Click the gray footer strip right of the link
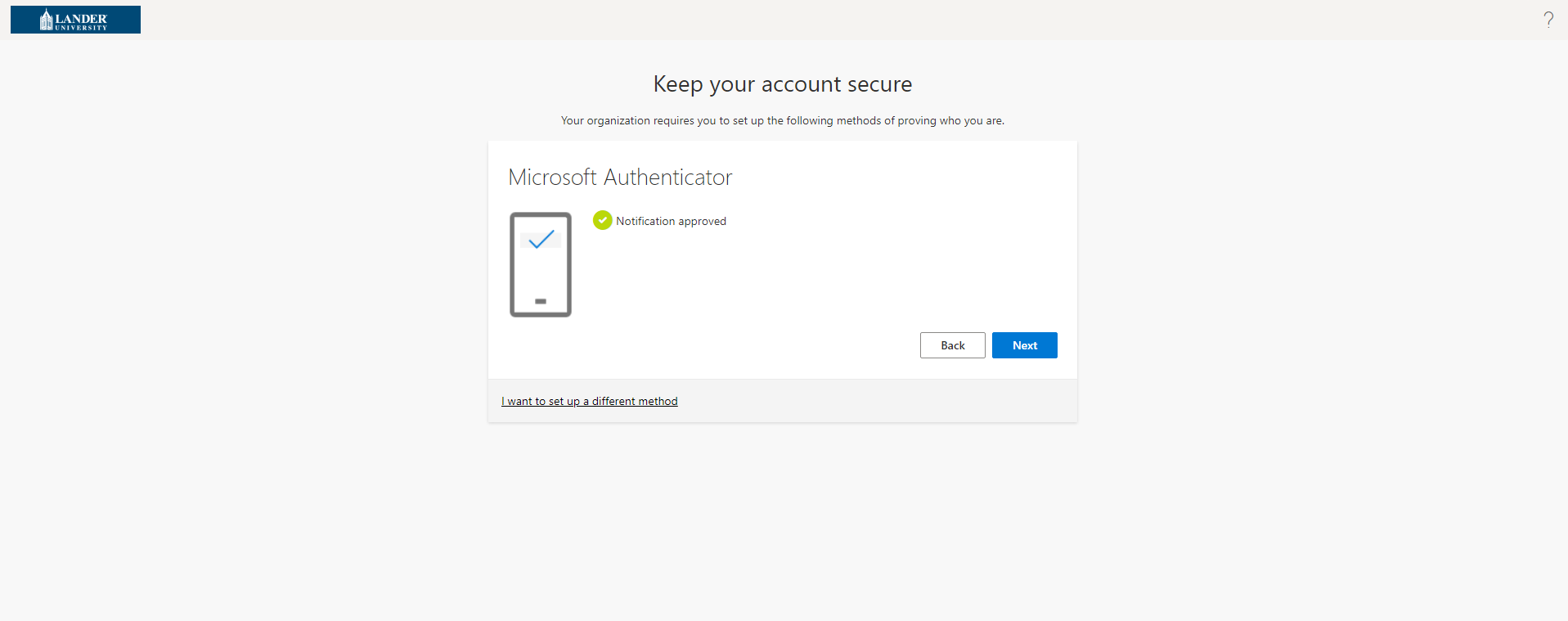Screen dimensions: 1568x621 click(x=875, y=401)
